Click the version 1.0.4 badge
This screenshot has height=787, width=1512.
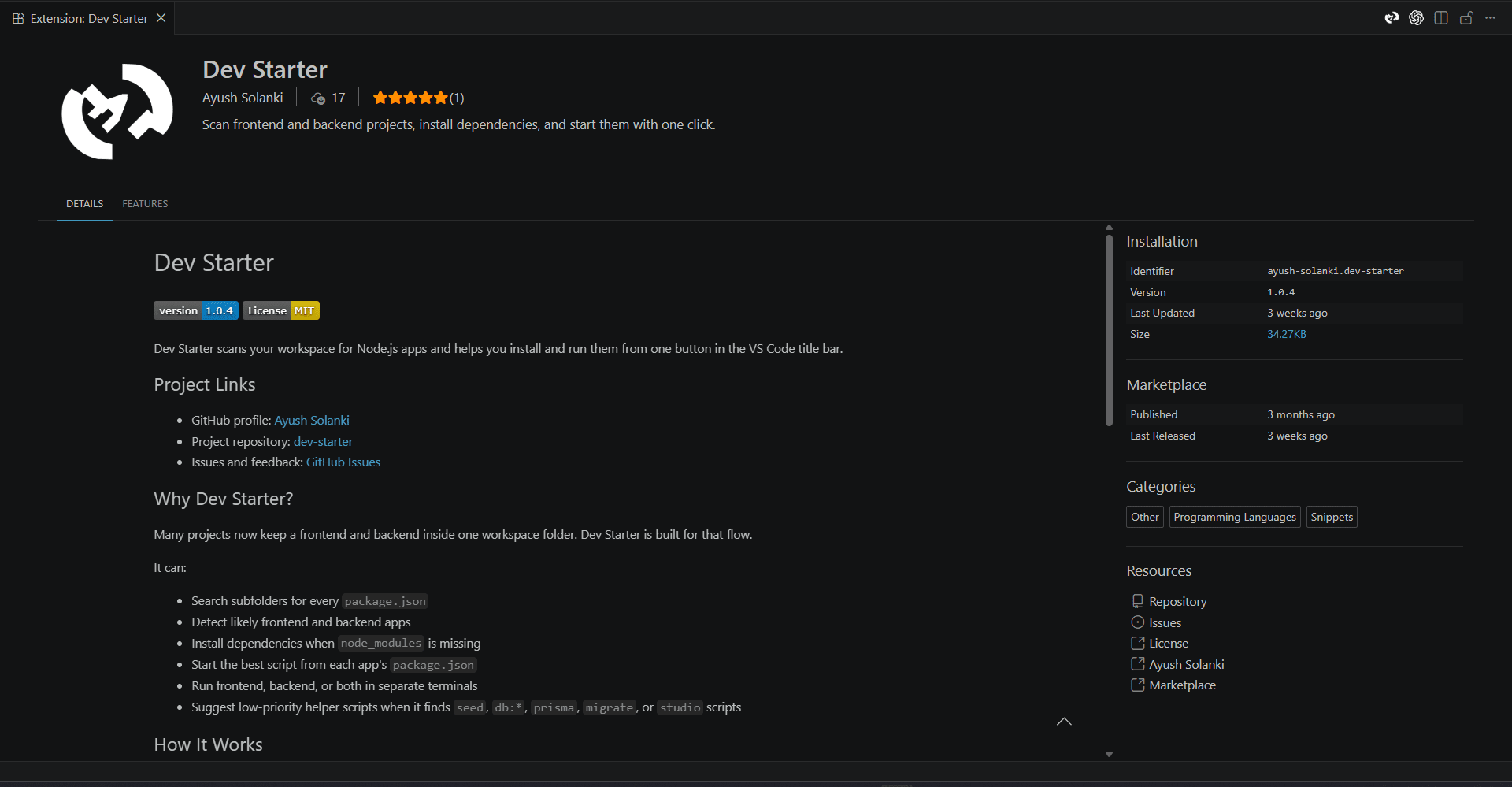pyautogui.click(x=196, y=310)
